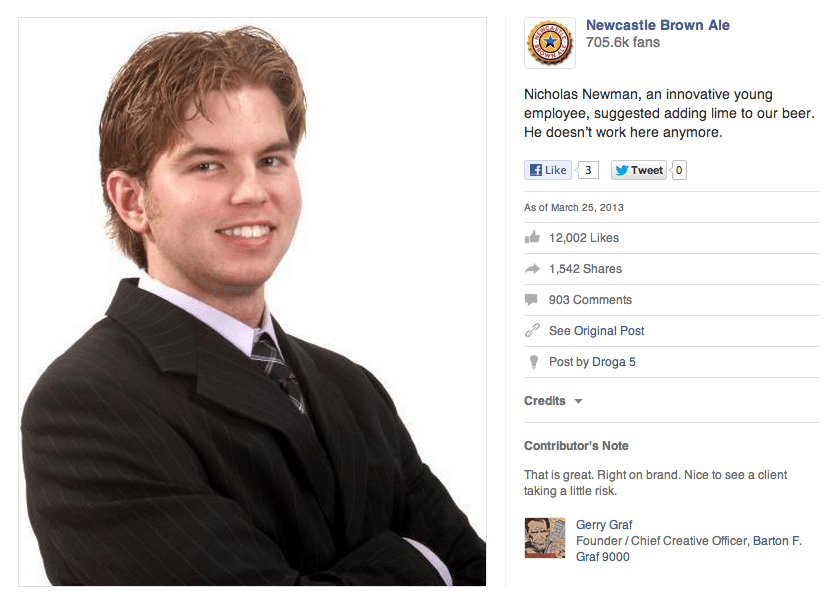Click the Nicholas Newman portrait photo
The height and width of the screenshot is (604, 833).
click(253, 302)
